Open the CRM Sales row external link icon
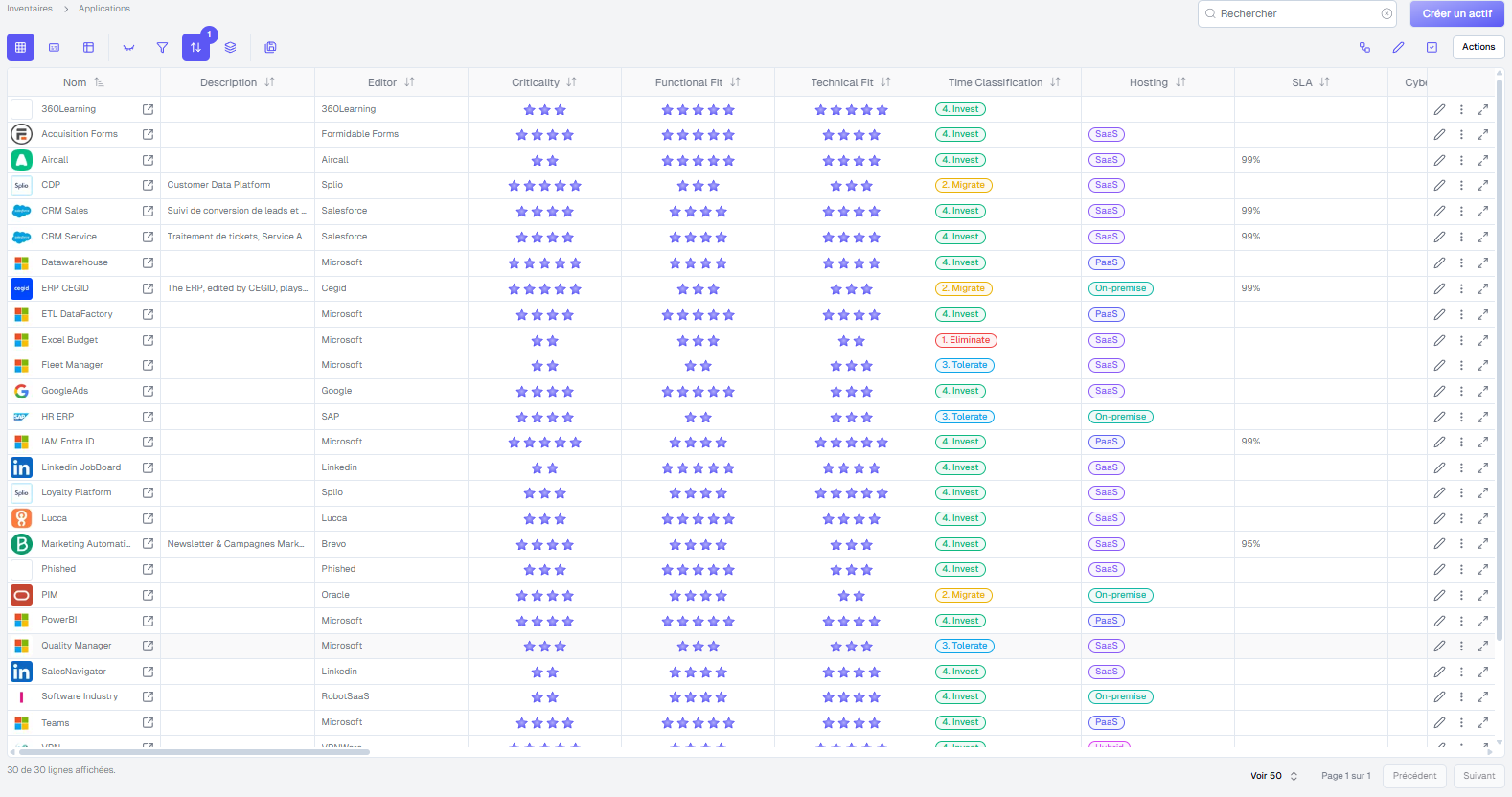 (148, 211)
